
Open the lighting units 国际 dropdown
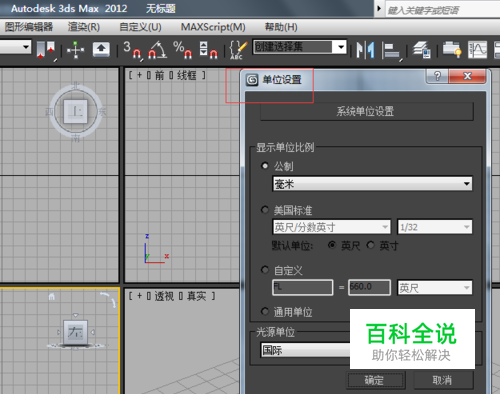pyautogui.click(x=305, y=350)
